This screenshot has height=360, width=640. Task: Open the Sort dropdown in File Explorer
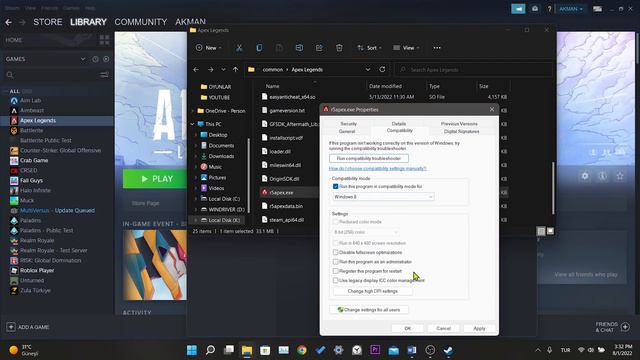[369, 48]
